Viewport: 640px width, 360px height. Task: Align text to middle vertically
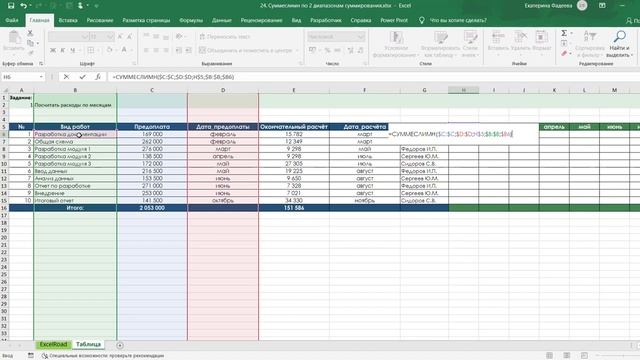[x=156, y=37]
